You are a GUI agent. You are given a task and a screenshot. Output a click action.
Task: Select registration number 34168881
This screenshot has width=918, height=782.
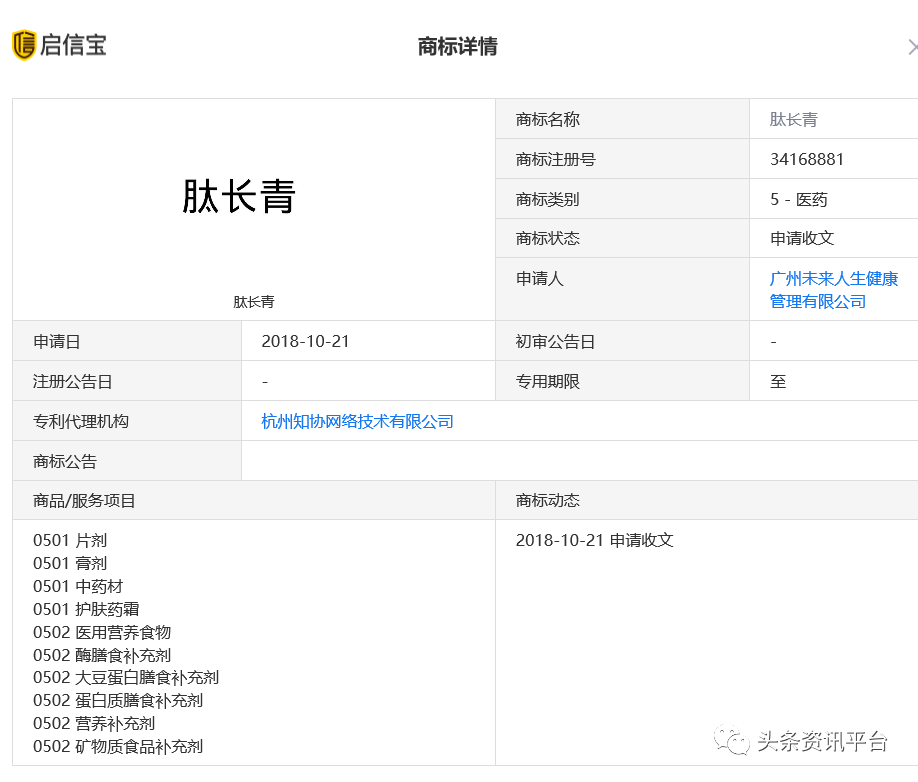point(807,159)
